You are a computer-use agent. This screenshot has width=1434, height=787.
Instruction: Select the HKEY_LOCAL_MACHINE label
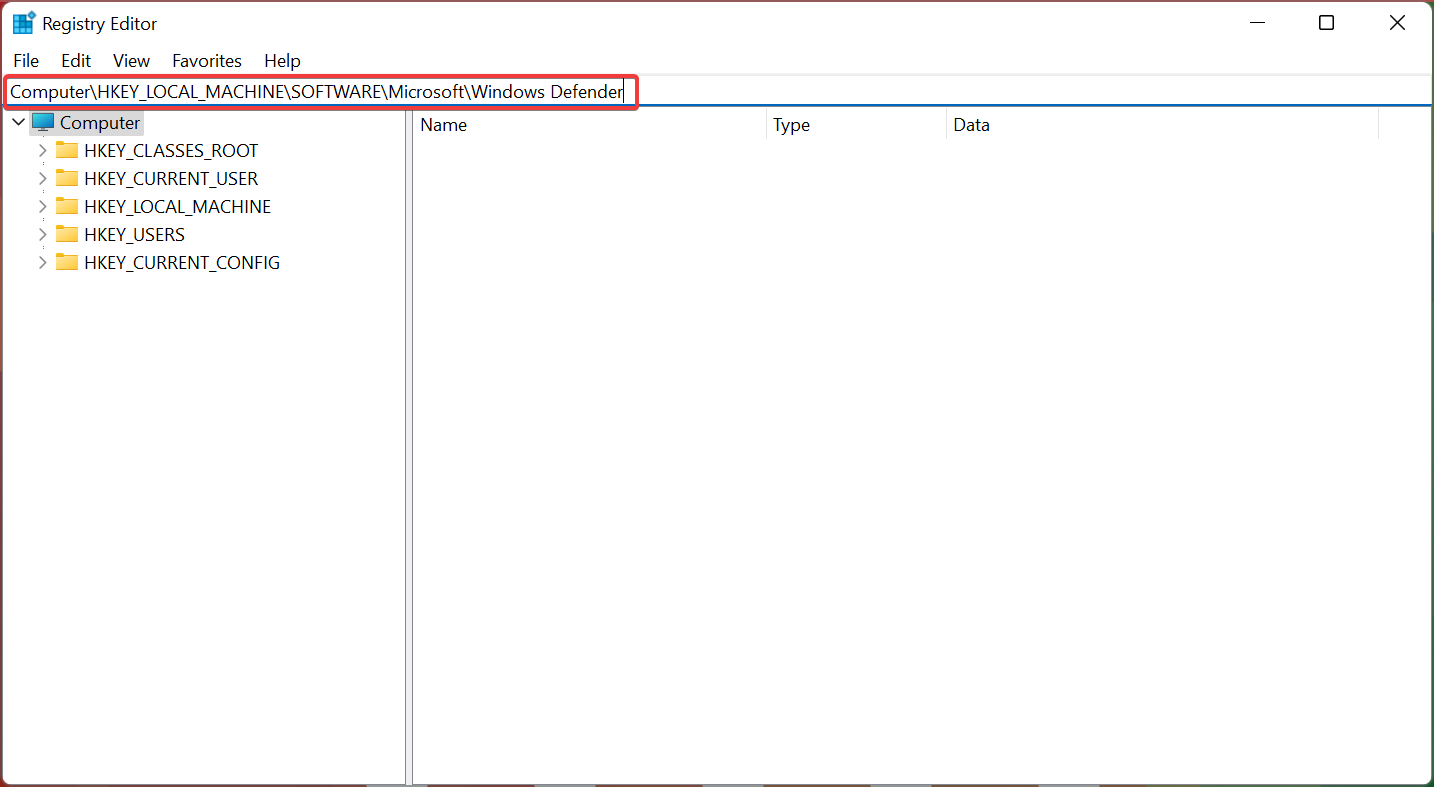[x=177, y=207]
